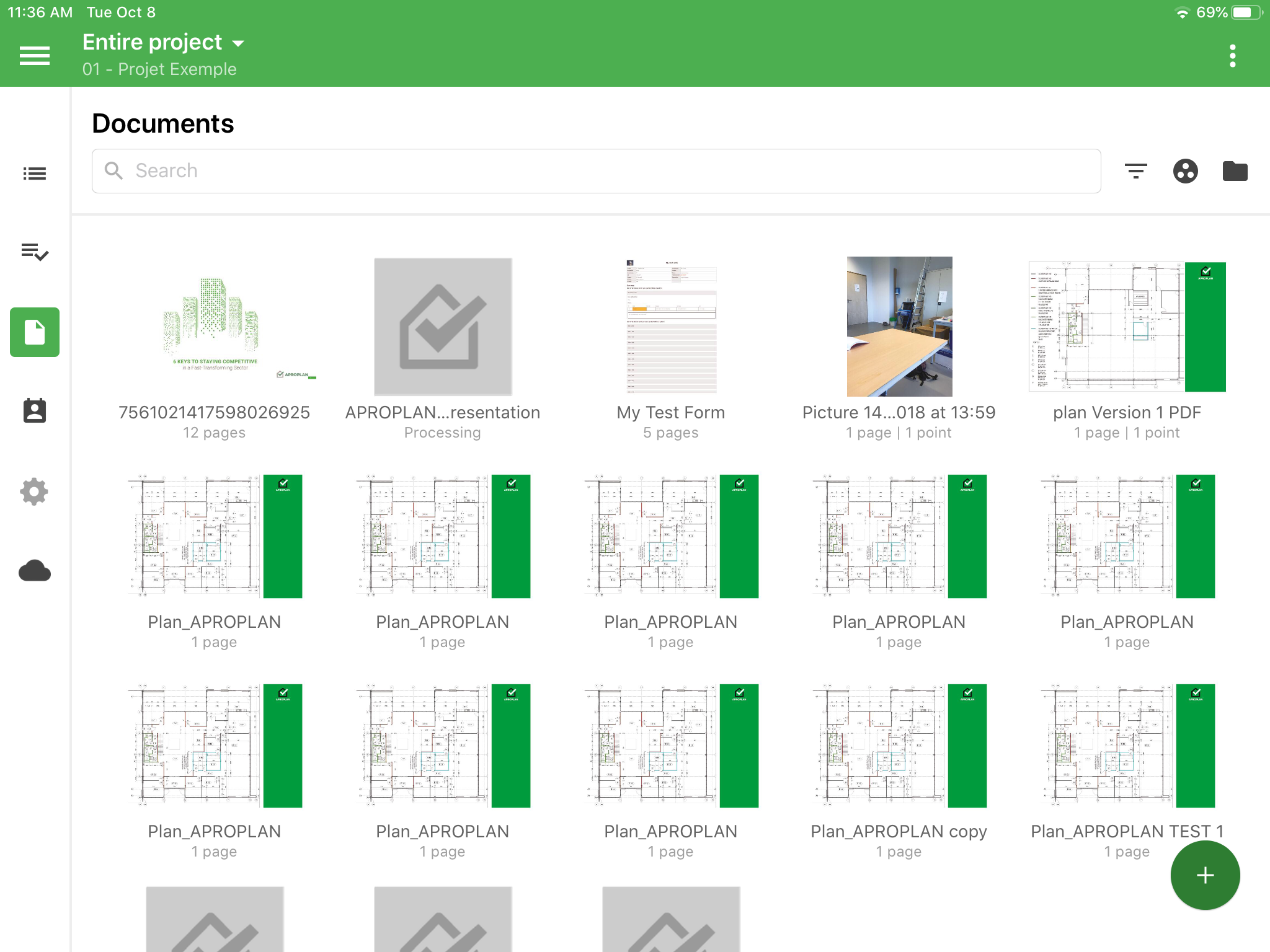The image size is (1270, 952).
Task: Tap the battery indicator in status bar
Action: click(x=1246, y=12)
